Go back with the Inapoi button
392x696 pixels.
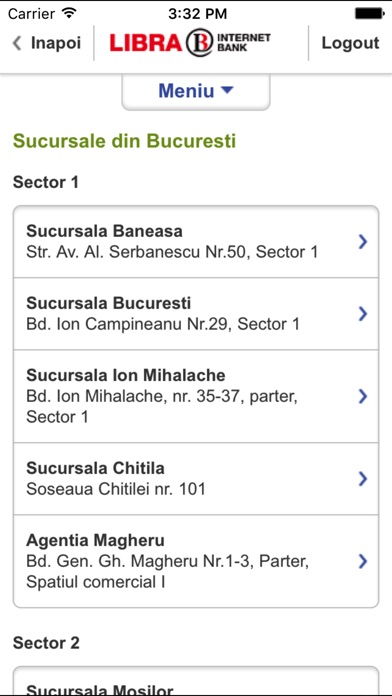(47, 43)
